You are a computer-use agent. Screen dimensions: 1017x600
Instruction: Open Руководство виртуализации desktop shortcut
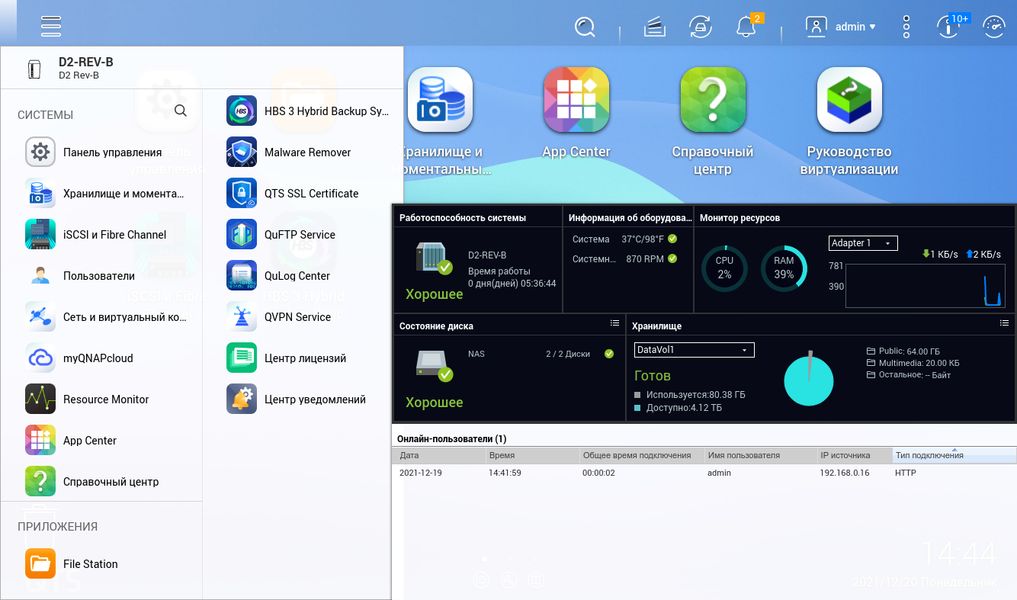(848, 99)
